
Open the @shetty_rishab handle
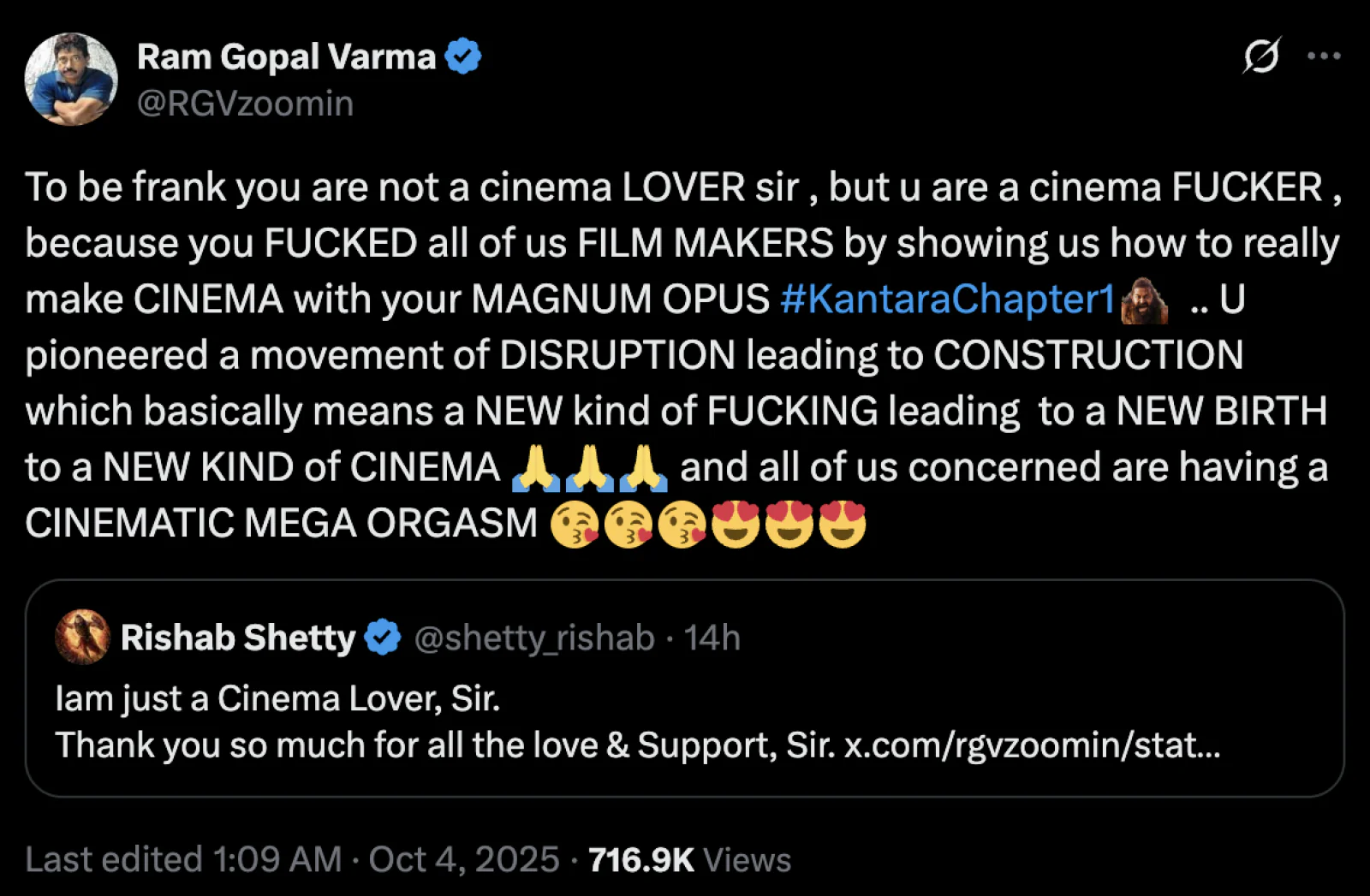coord(534,638)
